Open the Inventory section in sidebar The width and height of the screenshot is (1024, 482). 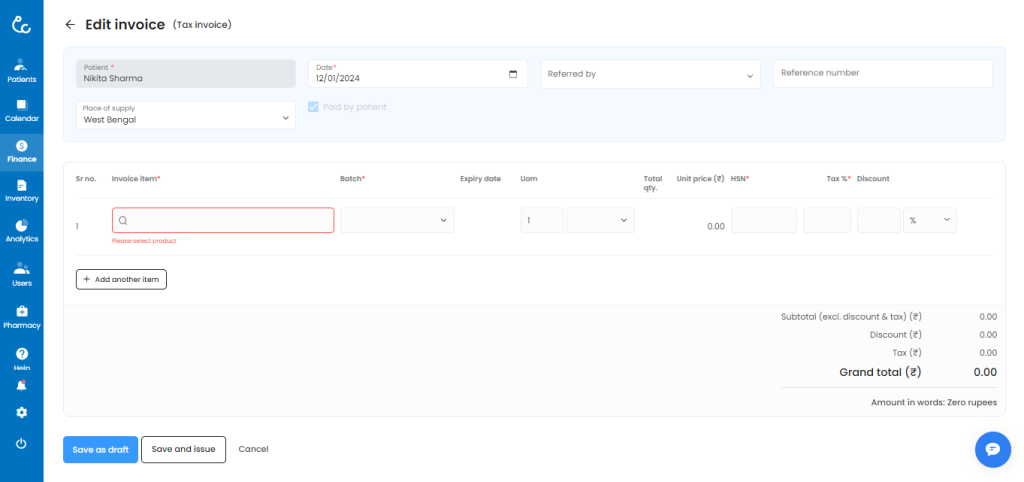pyautogui.click(x=21, y=190)
